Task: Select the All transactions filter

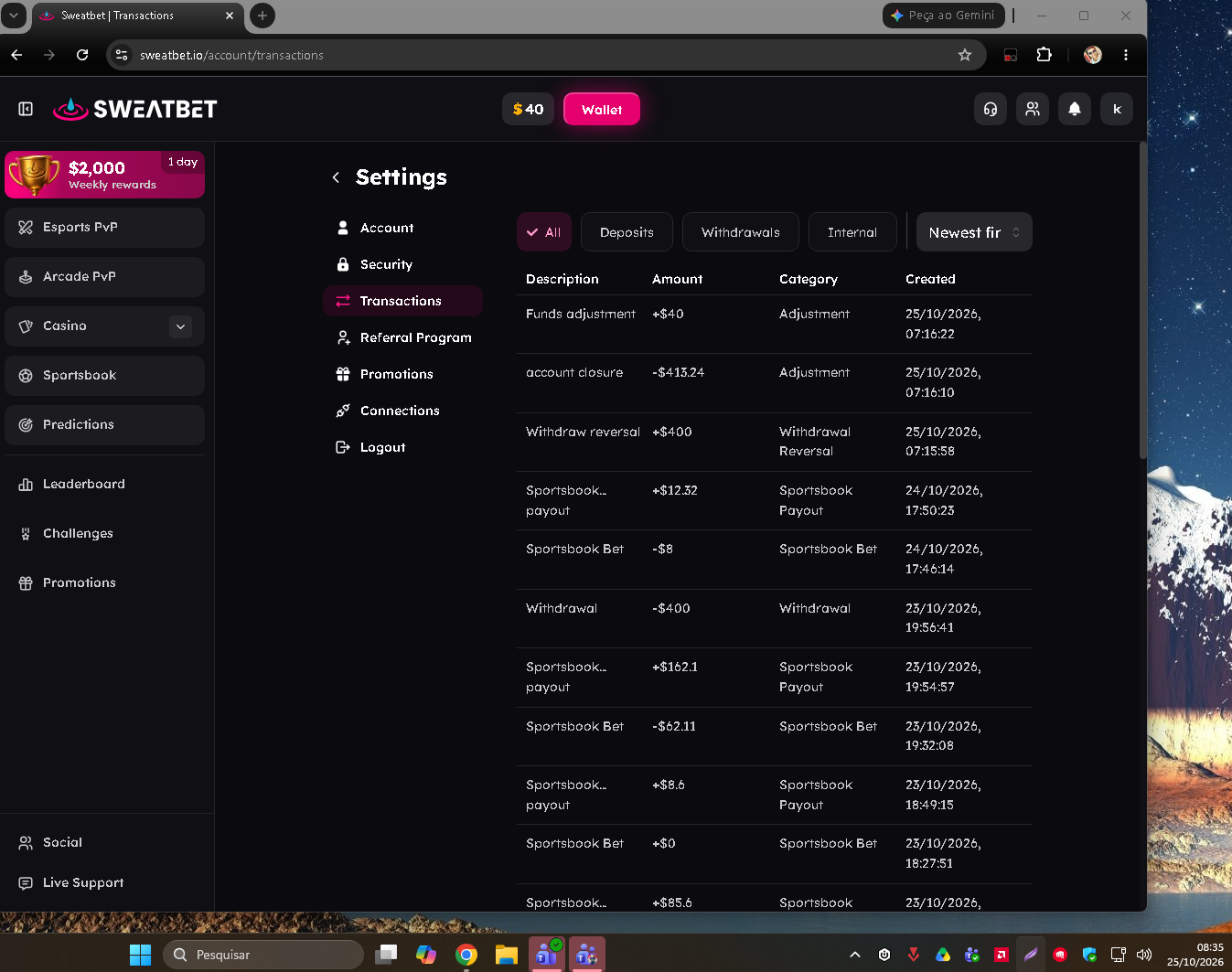Action: tap(544, 232)
